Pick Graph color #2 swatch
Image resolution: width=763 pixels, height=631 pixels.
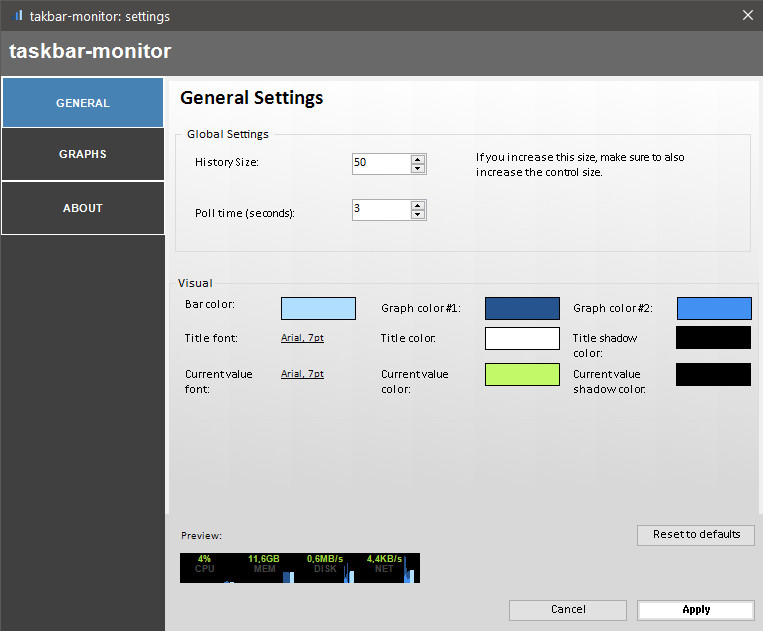click(714, 308)
